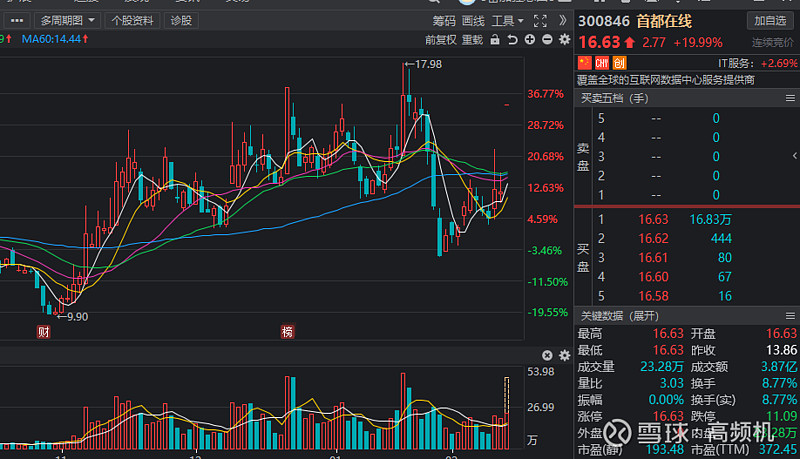
Task: Click the 昨收 value 13.86
Action: tap(781, 350)
